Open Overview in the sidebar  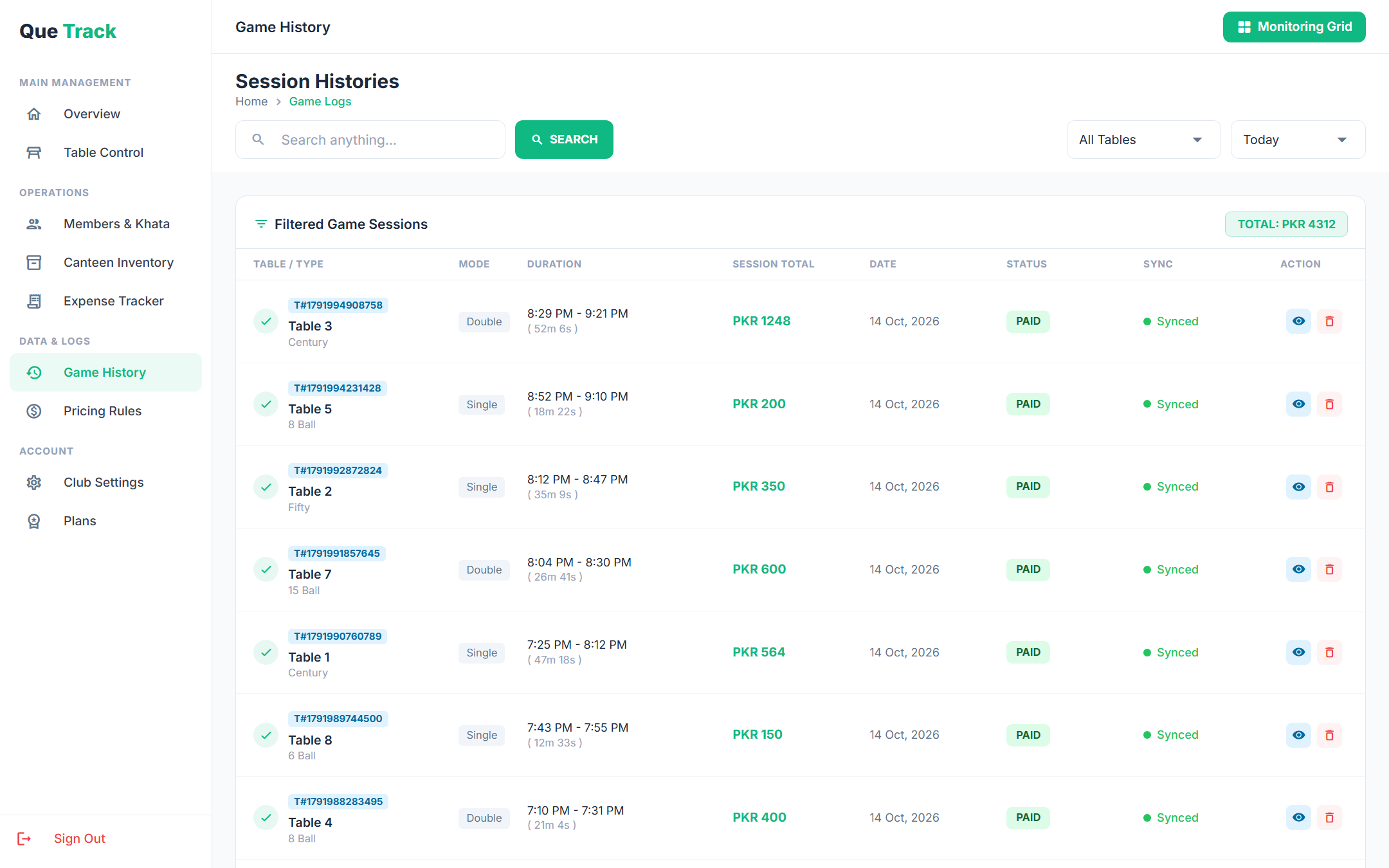pyautogui.click(x=105, y=114)
